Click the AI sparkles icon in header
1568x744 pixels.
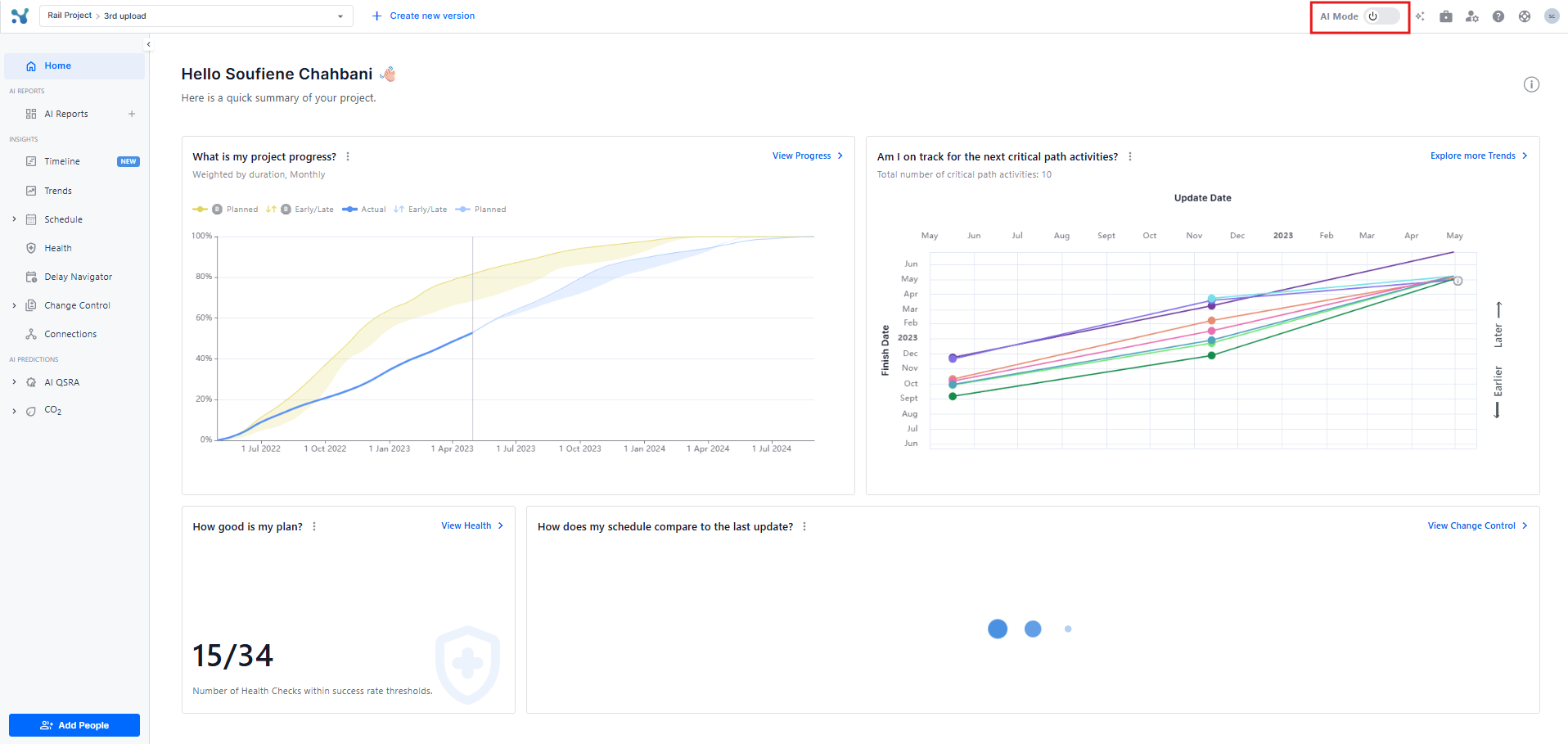tap(1420, 16)
